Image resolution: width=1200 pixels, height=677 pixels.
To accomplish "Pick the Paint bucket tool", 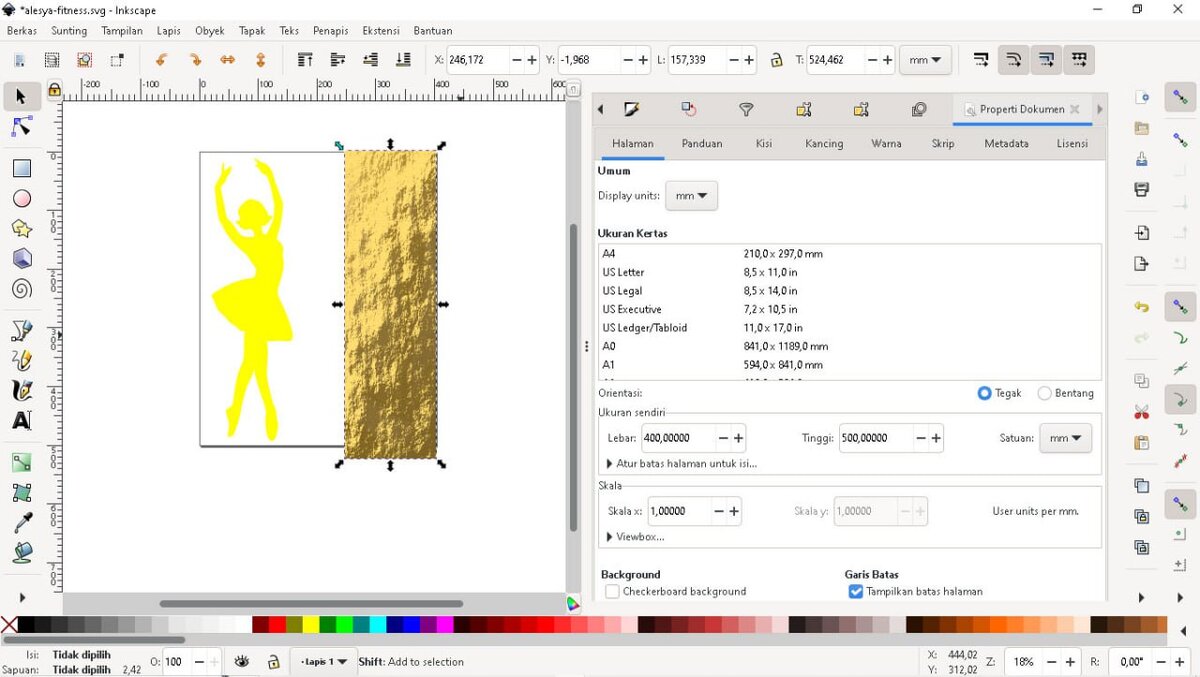I will 21,552.
